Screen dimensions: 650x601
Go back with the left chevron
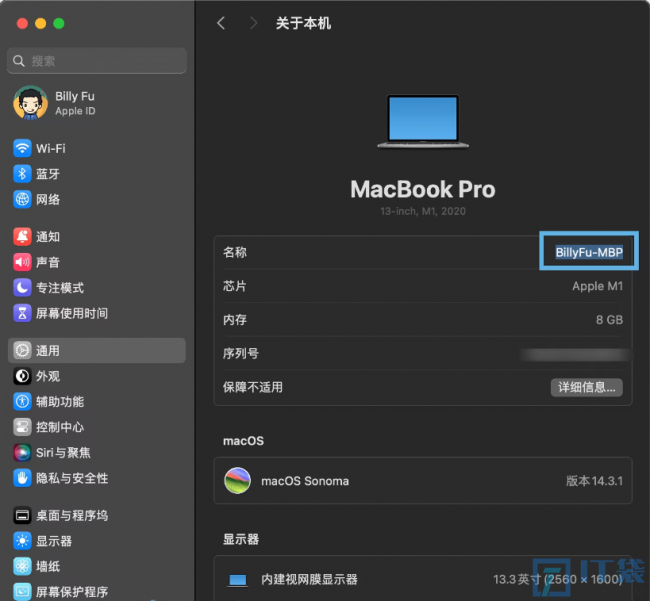[221, 23]
